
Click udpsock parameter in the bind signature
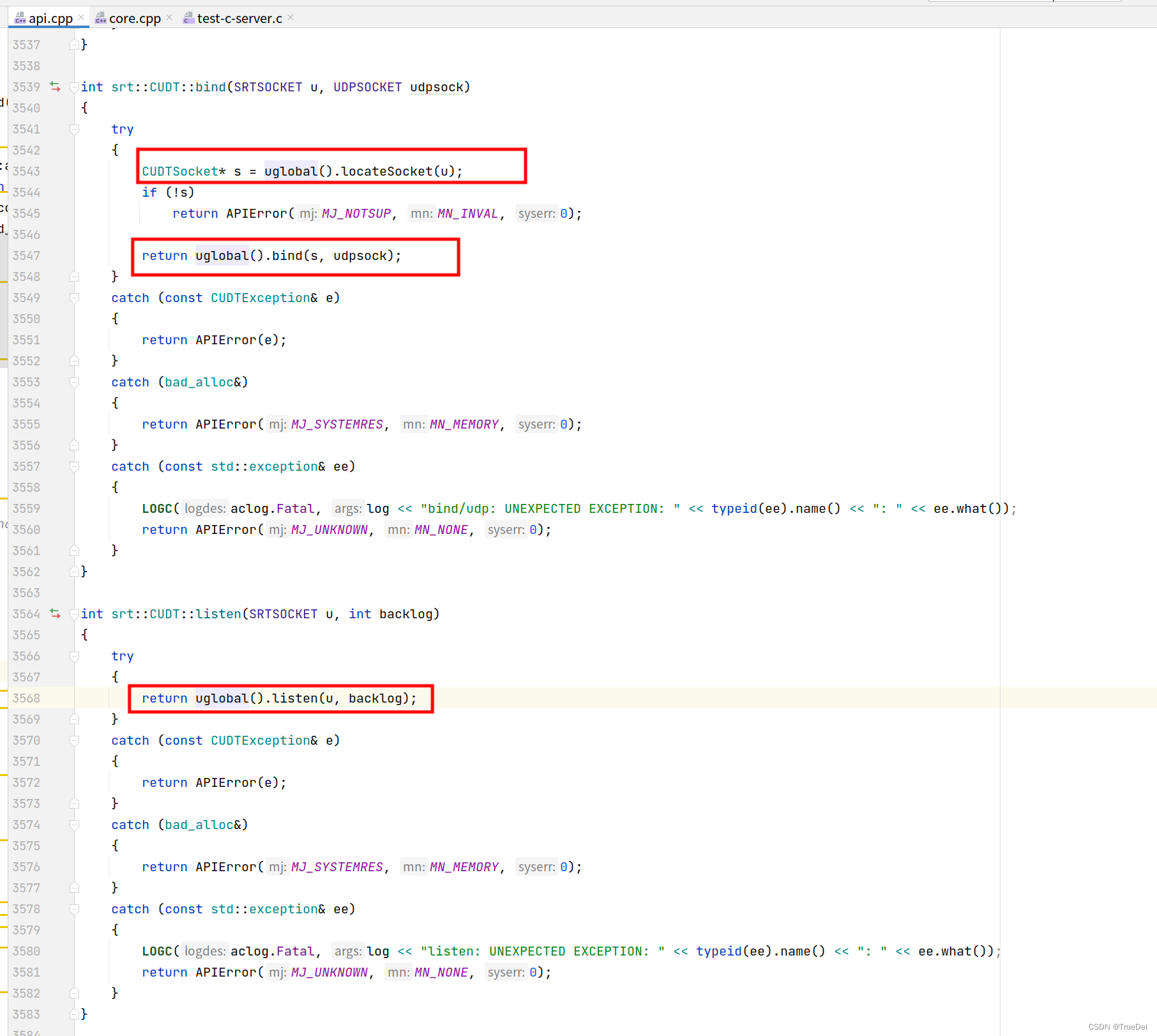click(x=437, y=87)
